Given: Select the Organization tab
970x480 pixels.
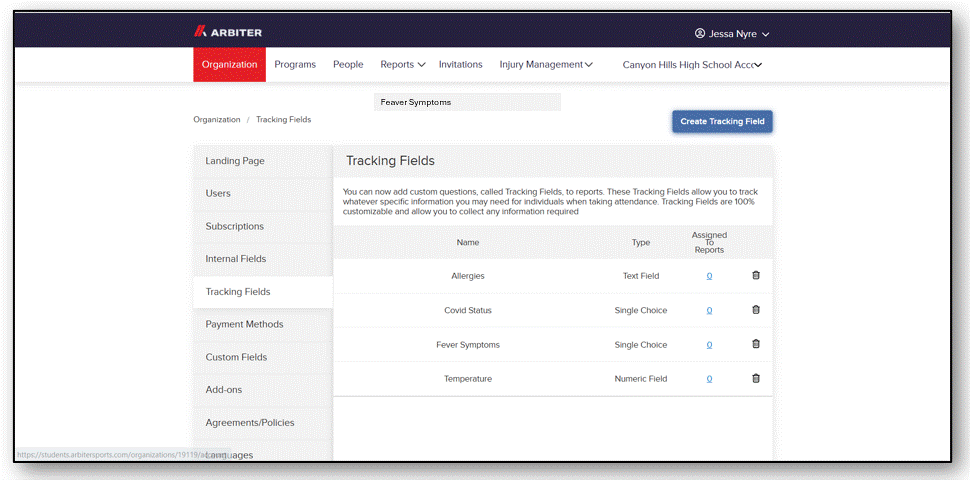Looking at the screenshot, I should pyautogui.click(x=230, y=64).
